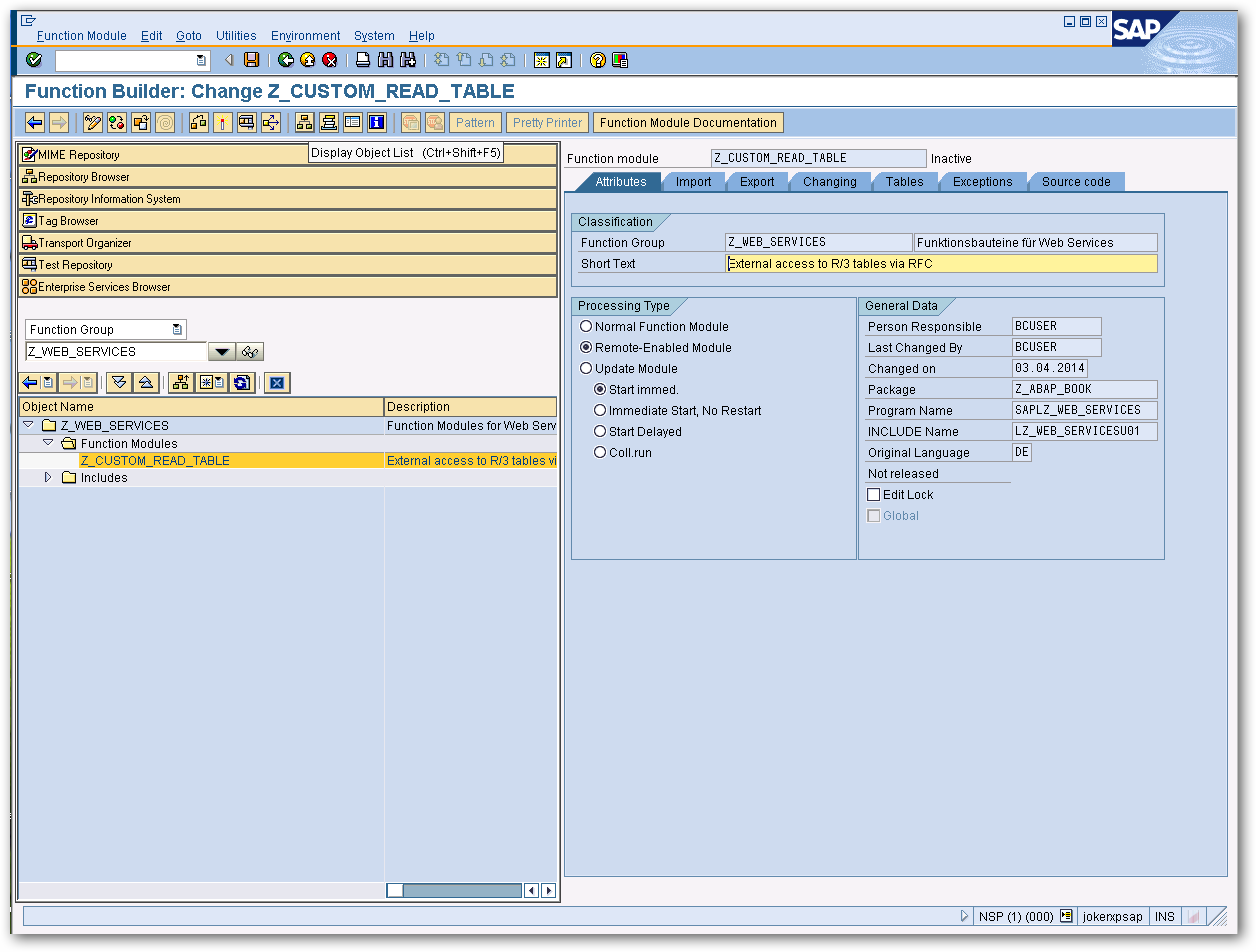Viewport: 1256px width, 952px height.
Task: Click the Display/Change pencil toggle icon
Action: click(x=93, y=123)
